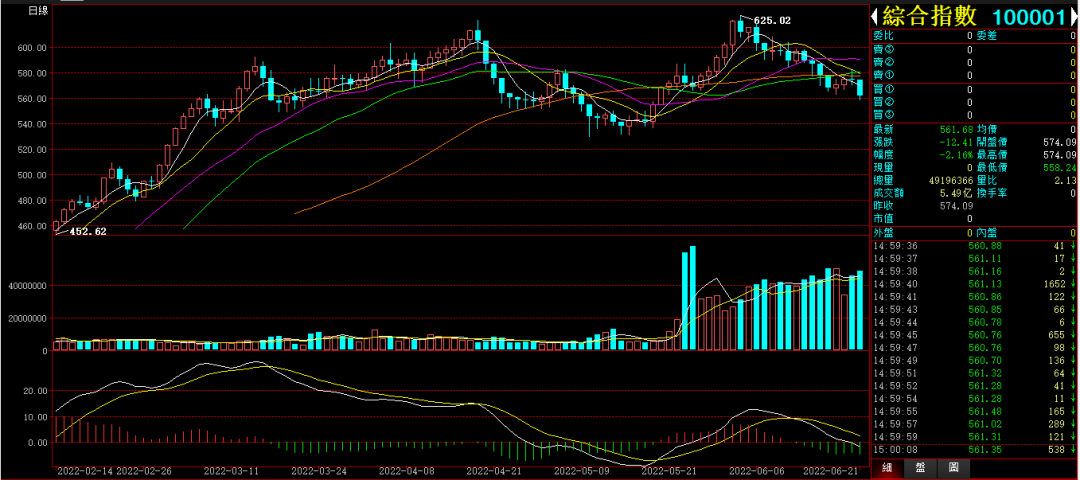Click the index code 100001
This screenshot has width=1080, height=480.
[x=1030, y=17]
